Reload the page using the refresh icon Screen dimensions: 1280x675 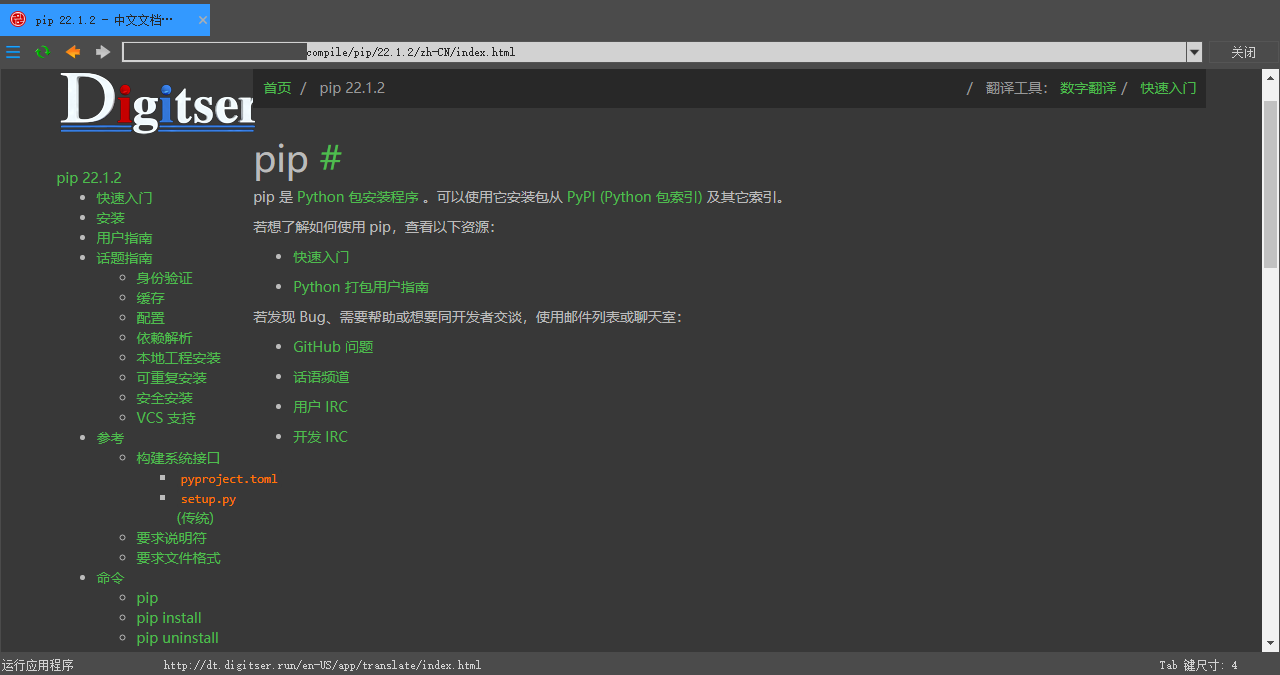pyautogui.click(x=42, y=51)
